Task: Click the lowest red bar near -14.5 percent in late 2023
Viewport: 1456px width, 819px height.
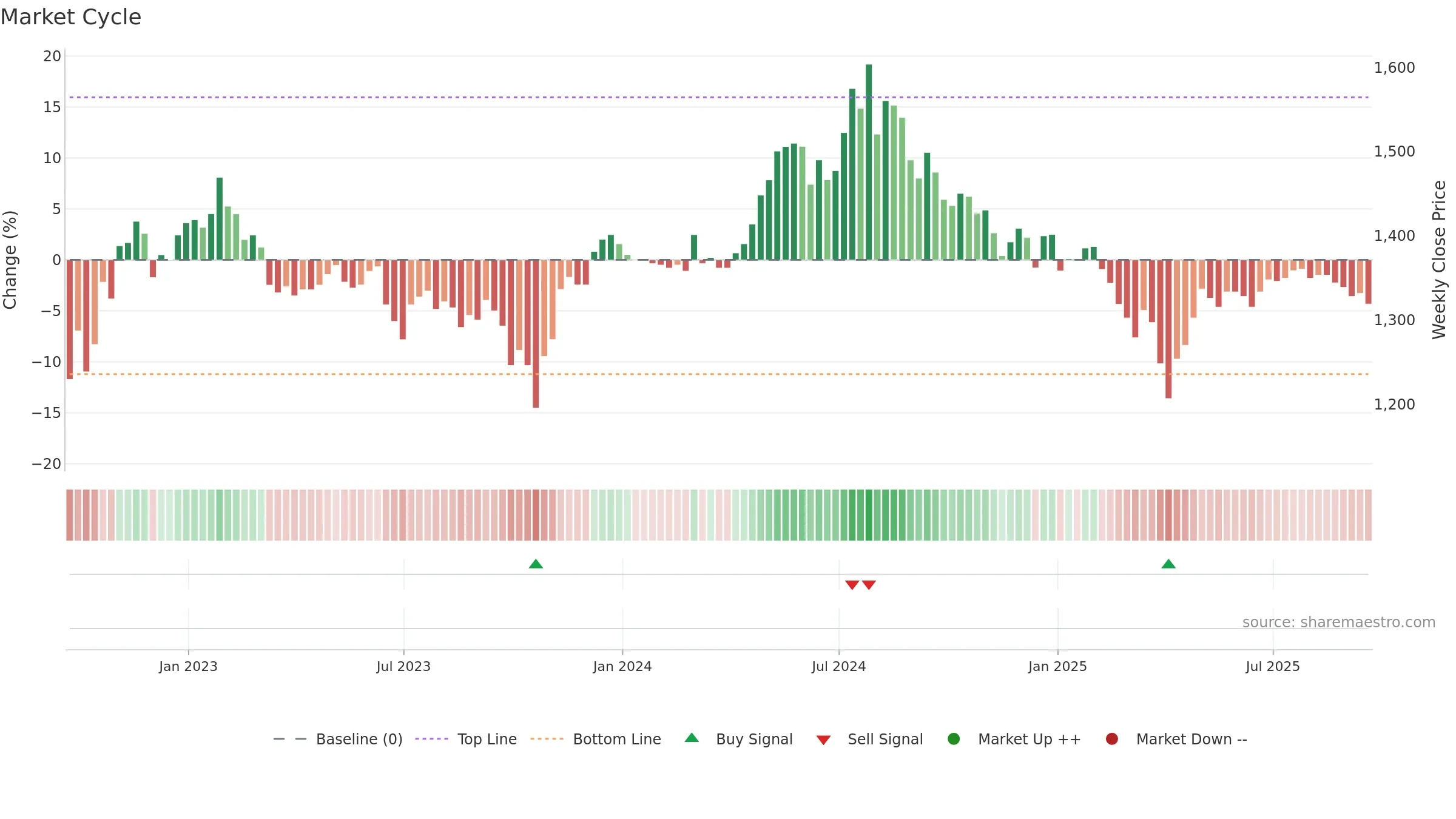Action: [x=536, y=334]
